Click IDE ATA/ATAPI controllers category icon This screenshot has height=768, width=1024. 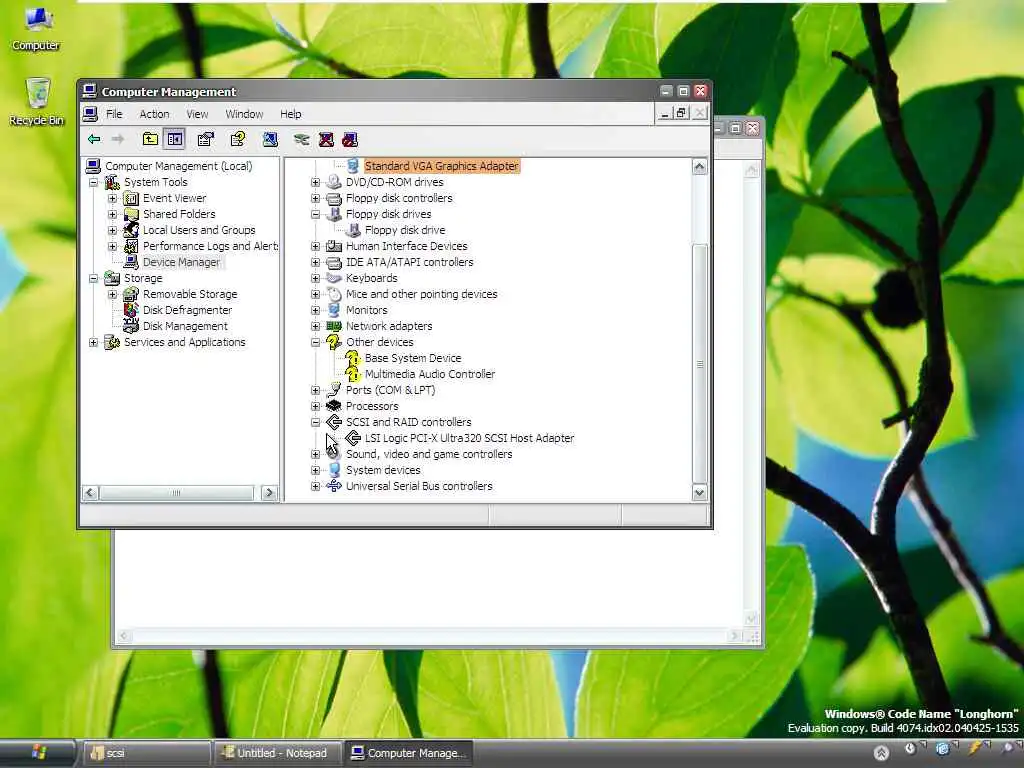[x=334, y=262]
